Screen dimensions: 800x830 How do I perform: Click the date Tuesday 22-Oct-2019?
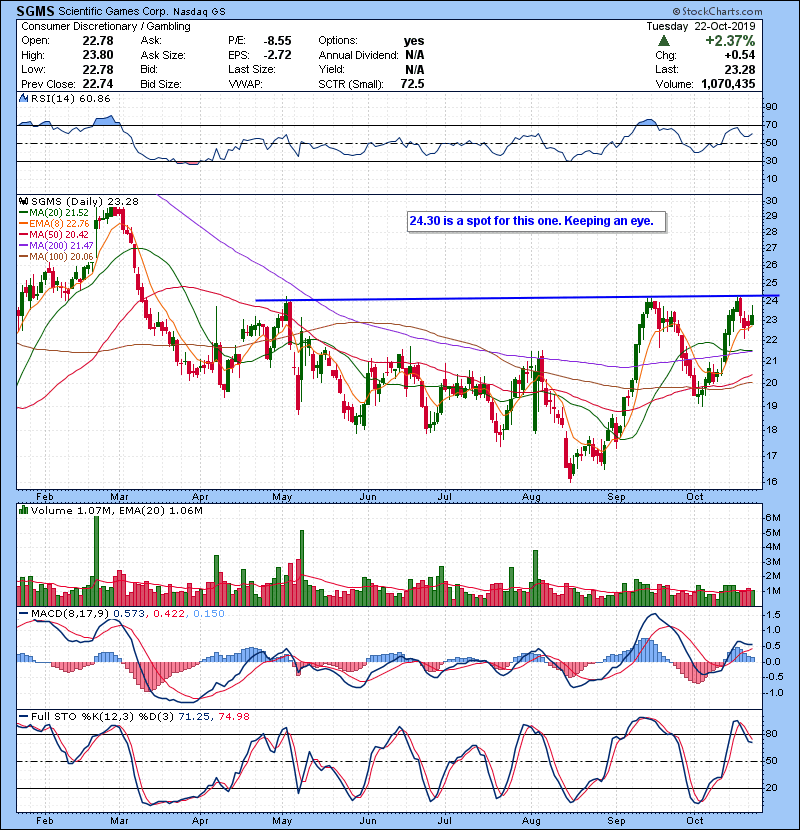tap(701, 26)
